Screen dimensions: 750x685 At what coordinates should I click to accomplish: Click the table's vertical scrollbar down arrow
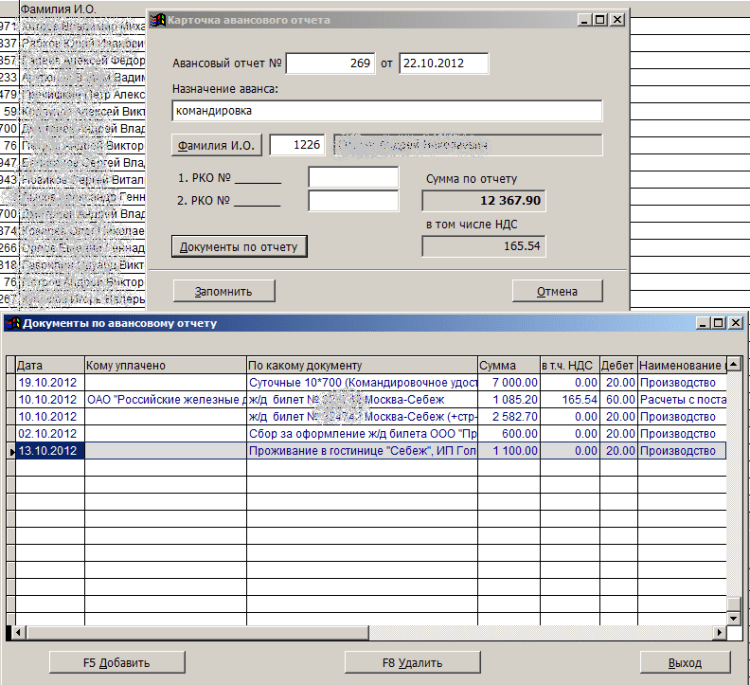[x=733, y=618]
